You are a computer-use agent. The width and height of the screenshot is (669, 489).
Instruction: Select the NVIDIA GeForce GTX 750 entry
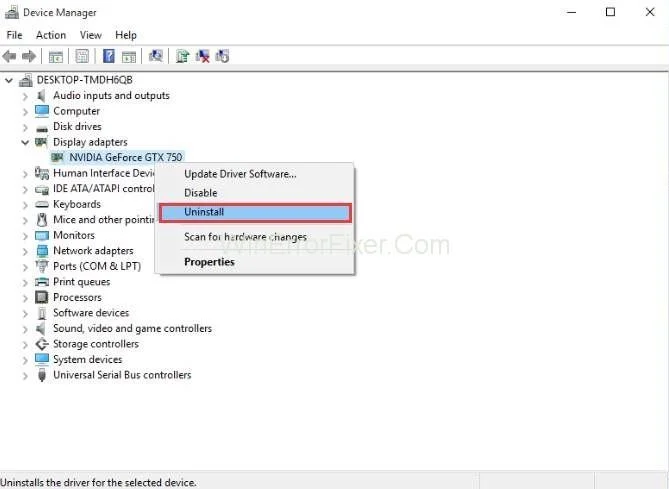pyautogui.click(x=125, y=157)
